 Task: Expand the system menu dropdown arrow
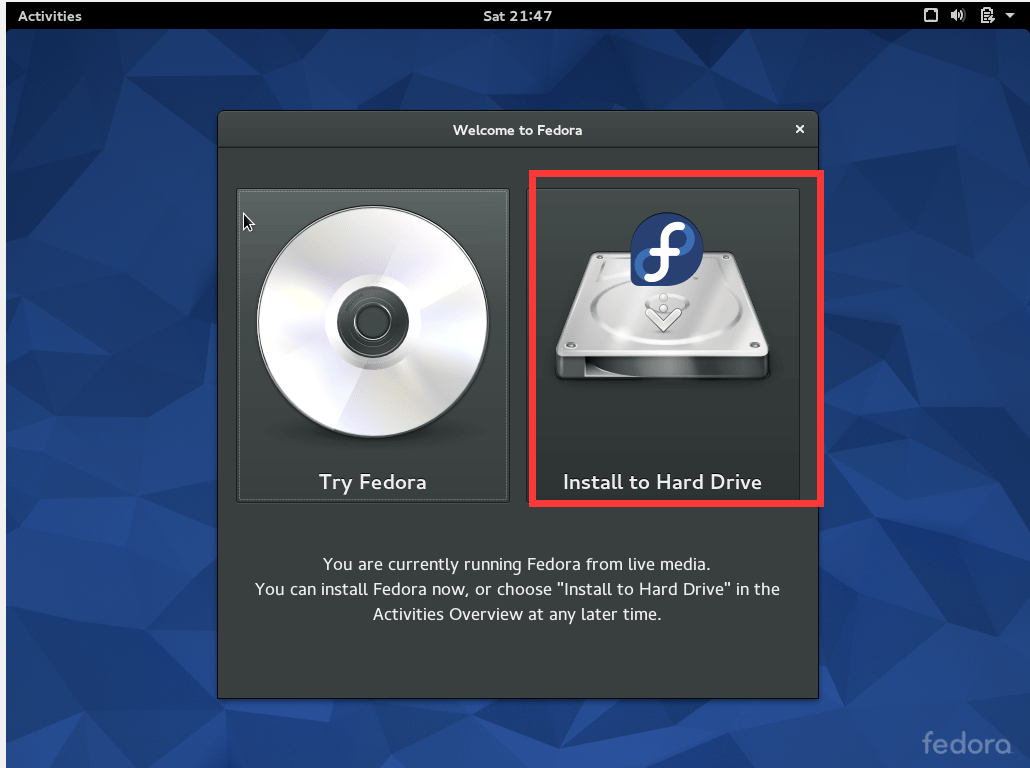coord(1009,16)
